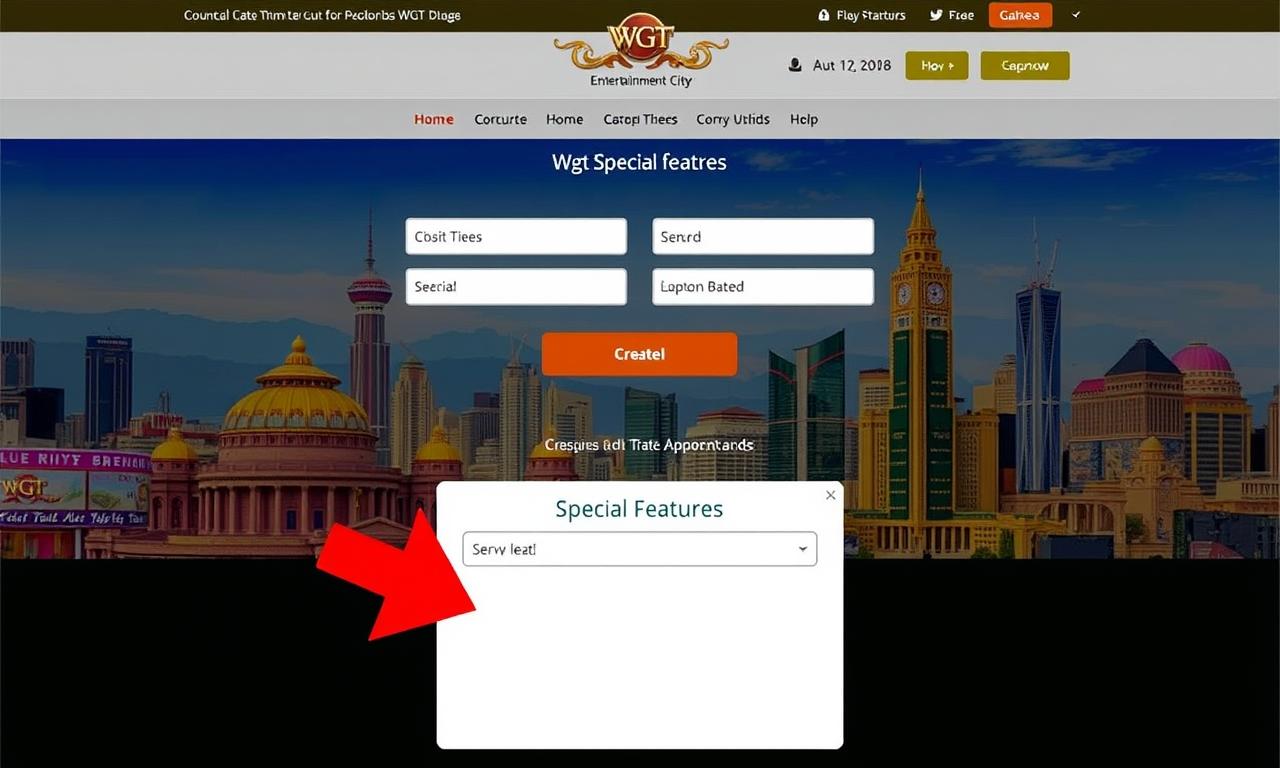The width and height of the screenshot is (1280, 768).
Task: Click the checkmark chevron in top bar
Action: click(1076, 15)
